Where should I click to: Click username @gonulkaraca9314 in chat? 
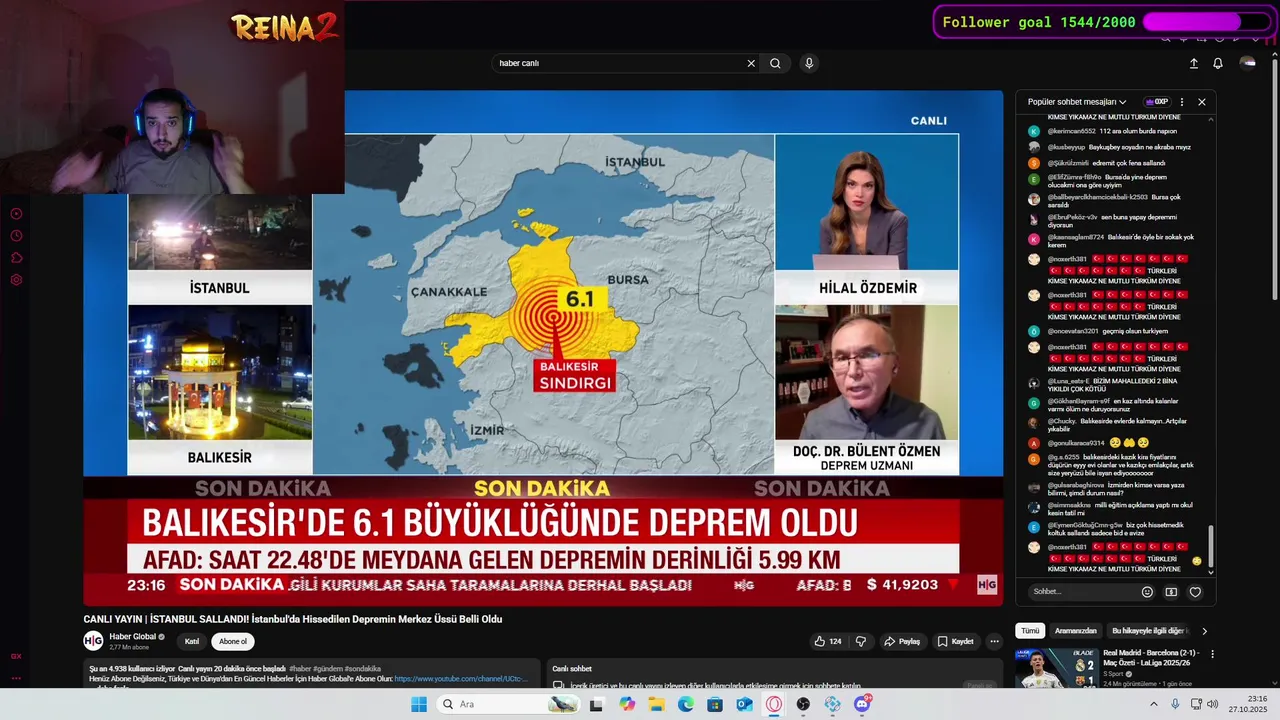pyautogui.click(x=1076, y=443)
